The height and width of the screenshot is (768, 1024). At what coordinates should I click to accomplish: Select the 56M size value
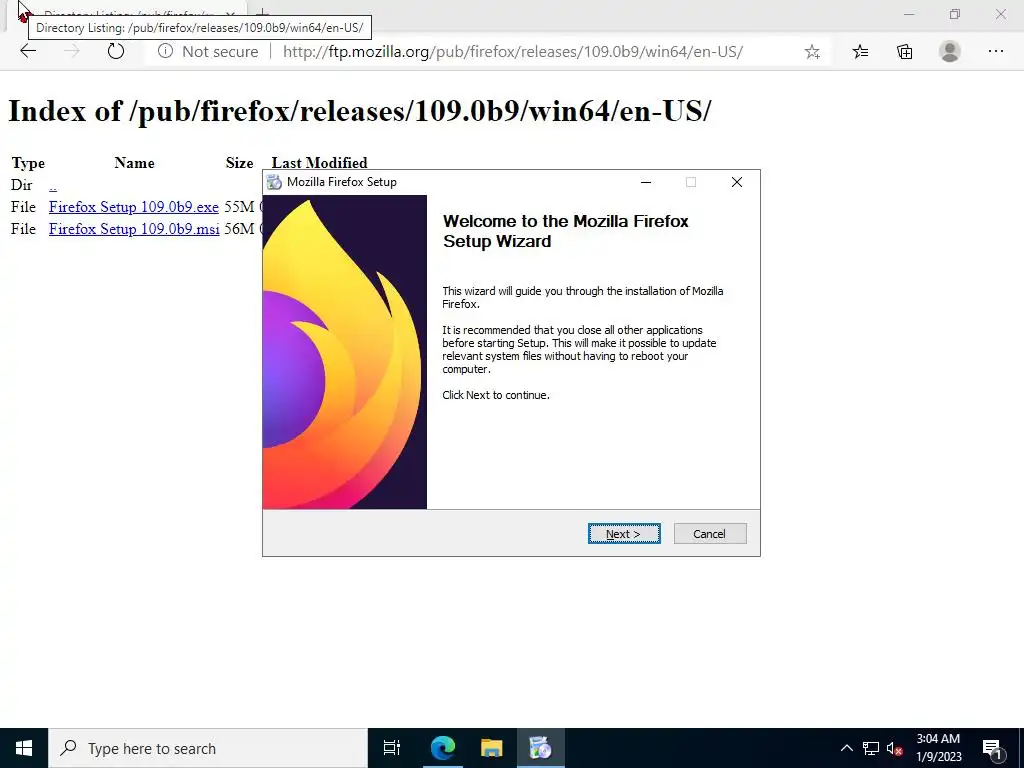pyautogui.click(x=239, y=229)
